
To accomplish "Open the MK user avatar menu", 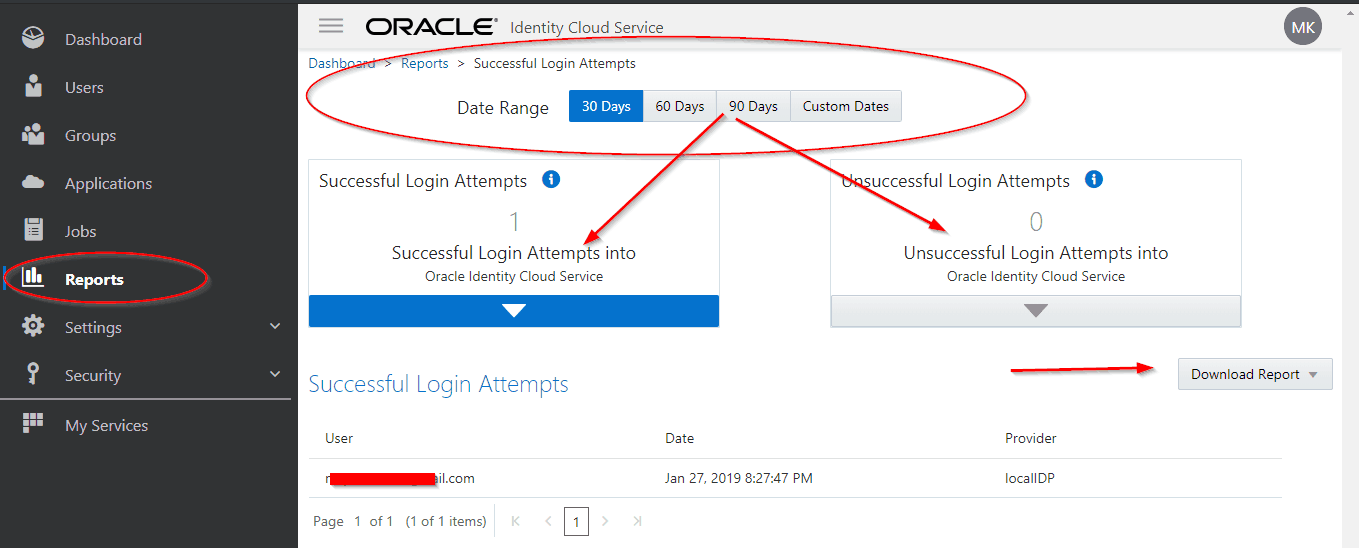I will (x=1302, y=27).
